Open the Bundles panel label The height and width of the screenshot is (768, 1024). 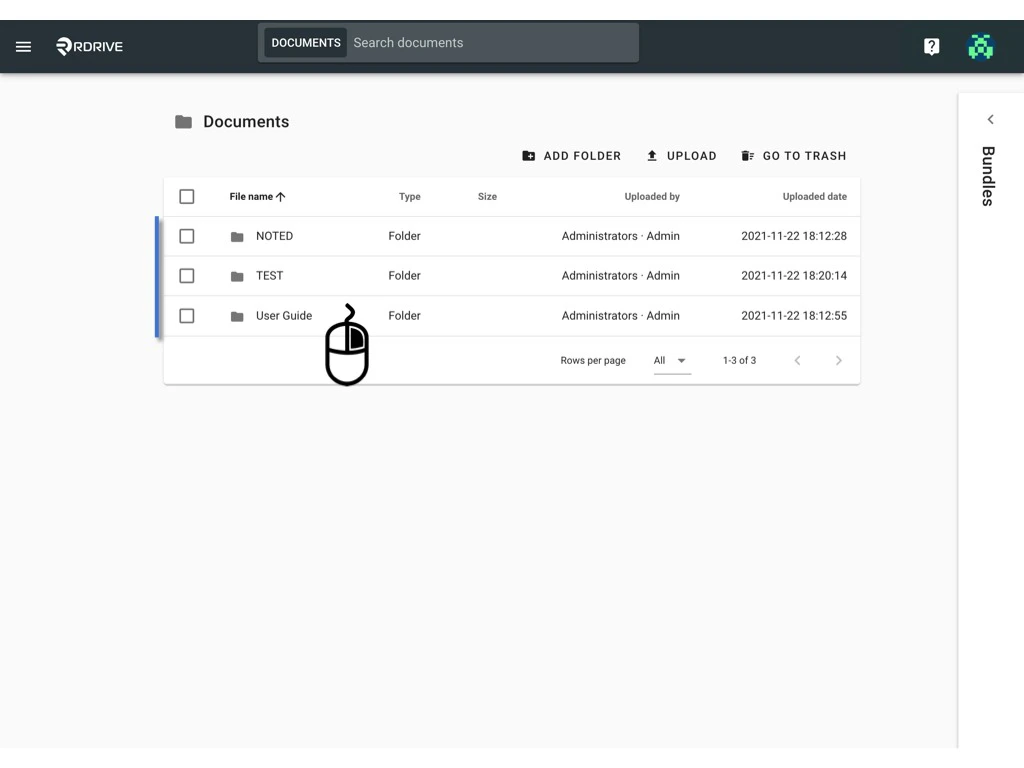pos(988,177)
